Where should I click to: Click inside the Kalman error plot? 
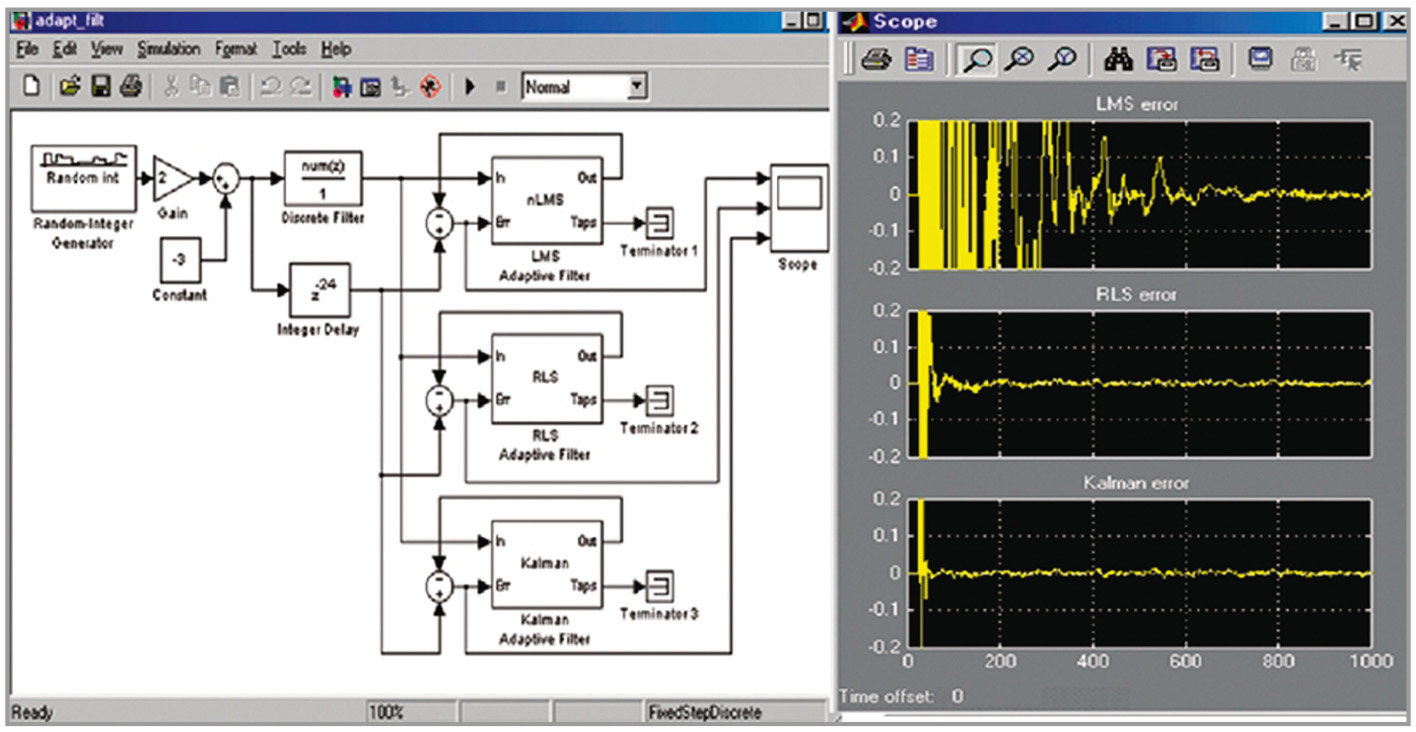(x=1139, y=573)
